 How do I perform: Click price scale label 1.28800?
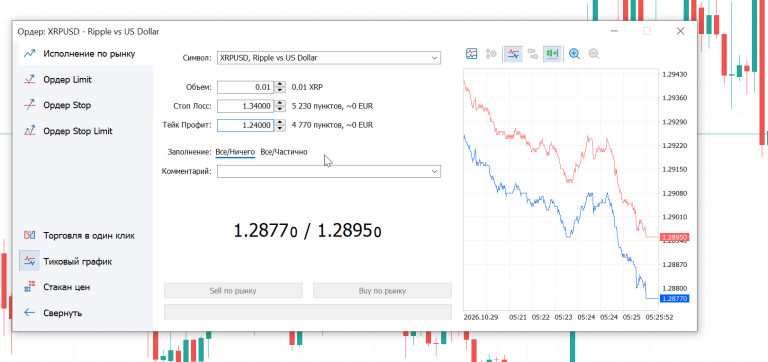(674, 289)
